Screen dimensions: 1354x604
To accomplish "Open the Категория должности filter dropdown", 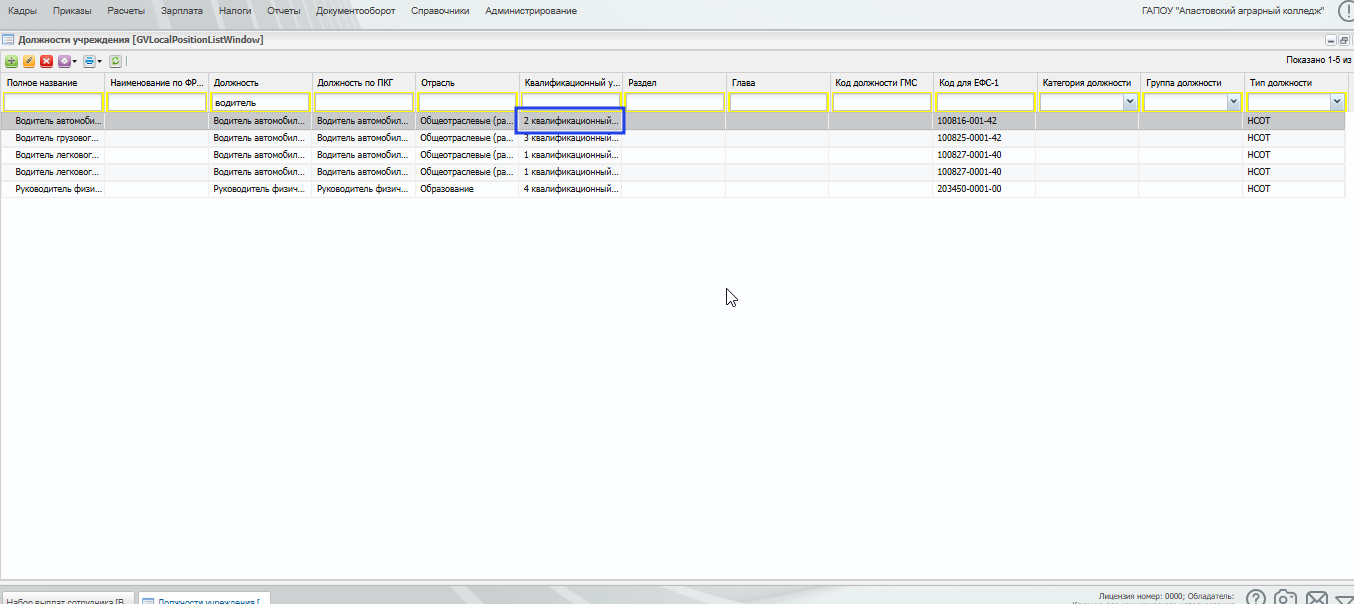I will click(1130, 102).
